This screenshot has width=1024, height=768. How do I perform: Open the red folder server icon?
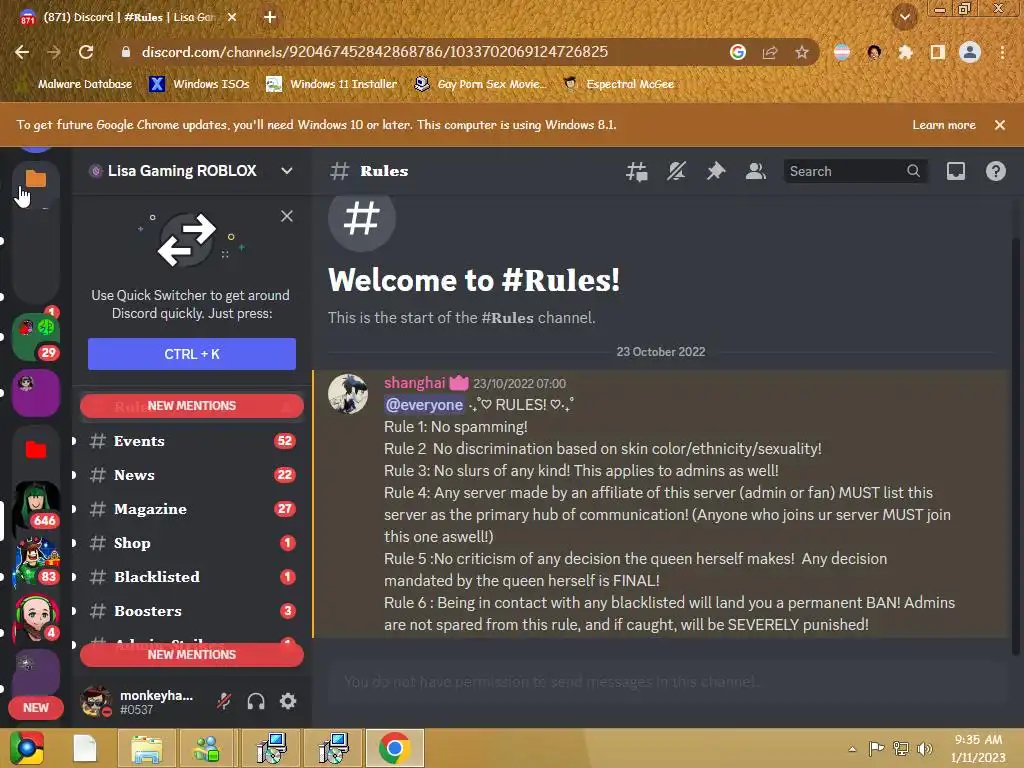pyautogui.click(x=36, y=449)
